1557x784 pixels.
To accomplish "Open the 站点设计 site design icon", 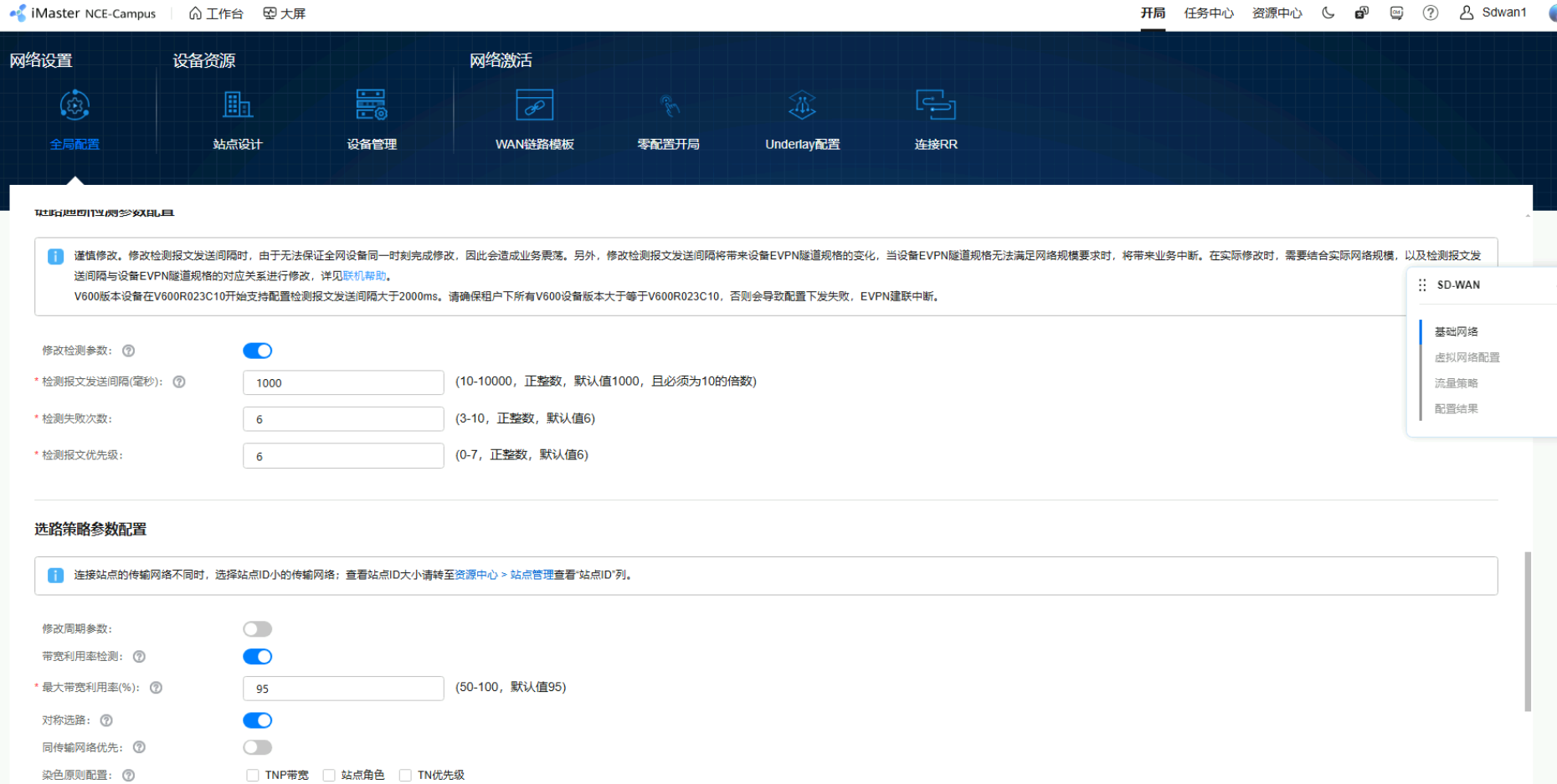I will click(238, 106).
